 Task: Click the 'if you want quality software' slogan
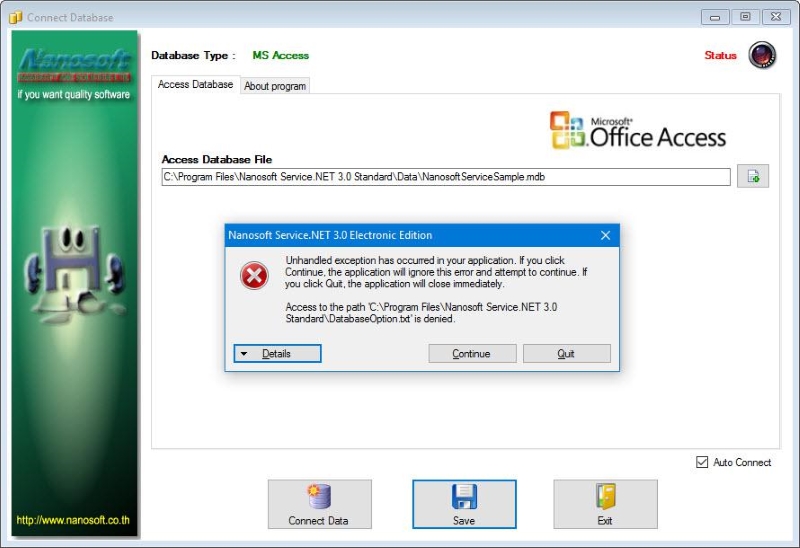click(x=73, y=94)
